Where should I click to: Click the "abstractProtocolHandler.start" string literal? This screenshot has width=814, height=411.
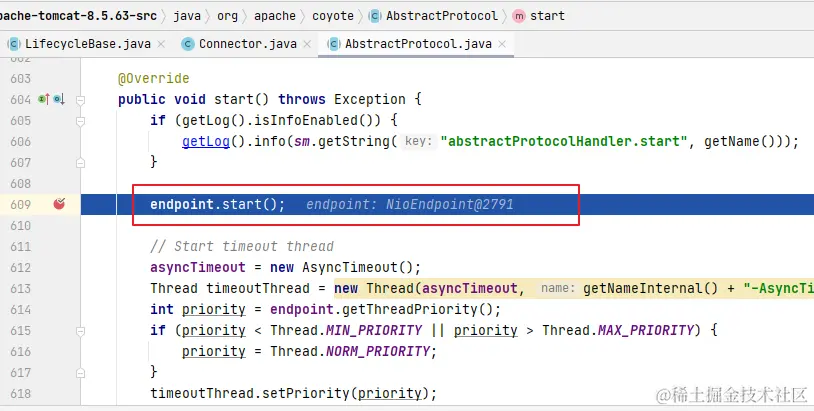[x=564, y=141]
